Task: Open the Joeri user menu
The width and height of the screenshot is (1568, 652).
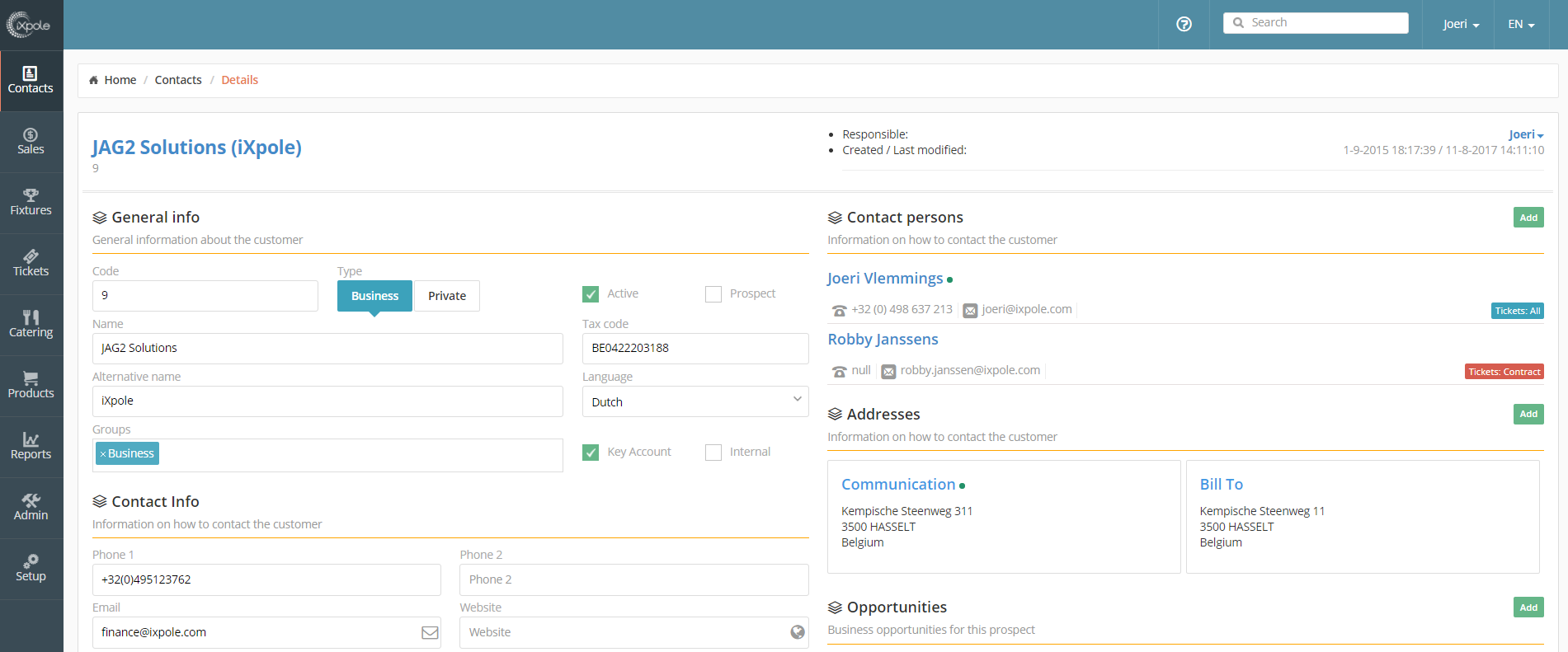Action: (x=1461, y=24)
